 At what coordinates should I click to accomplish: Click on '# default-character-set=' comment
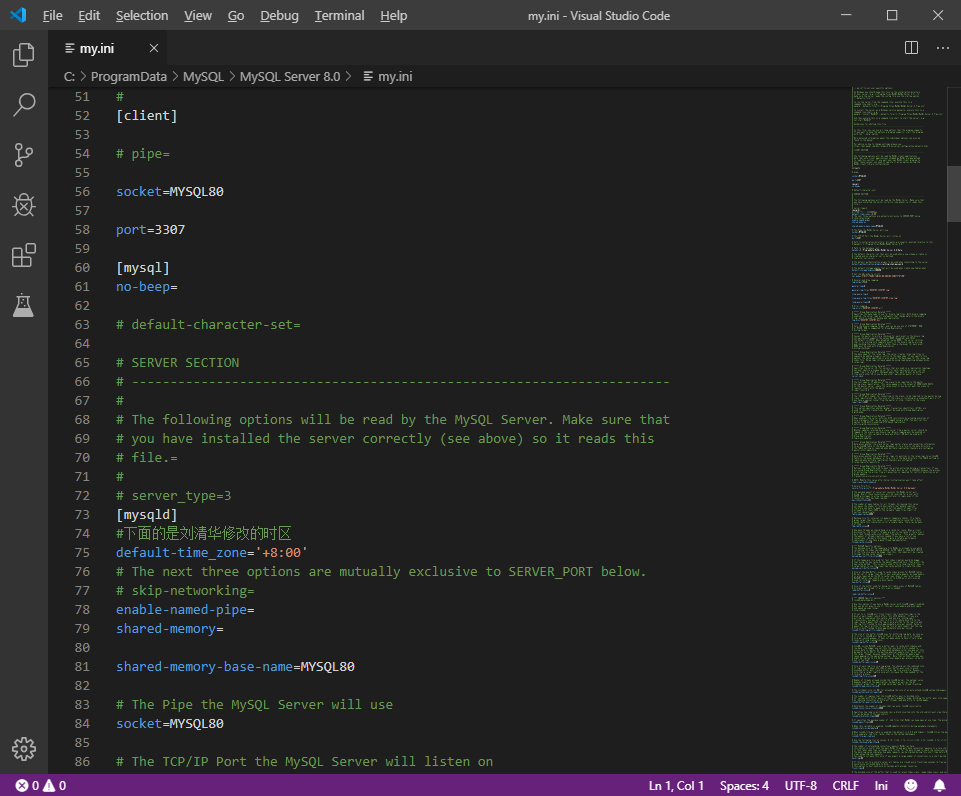coord(208,325)
